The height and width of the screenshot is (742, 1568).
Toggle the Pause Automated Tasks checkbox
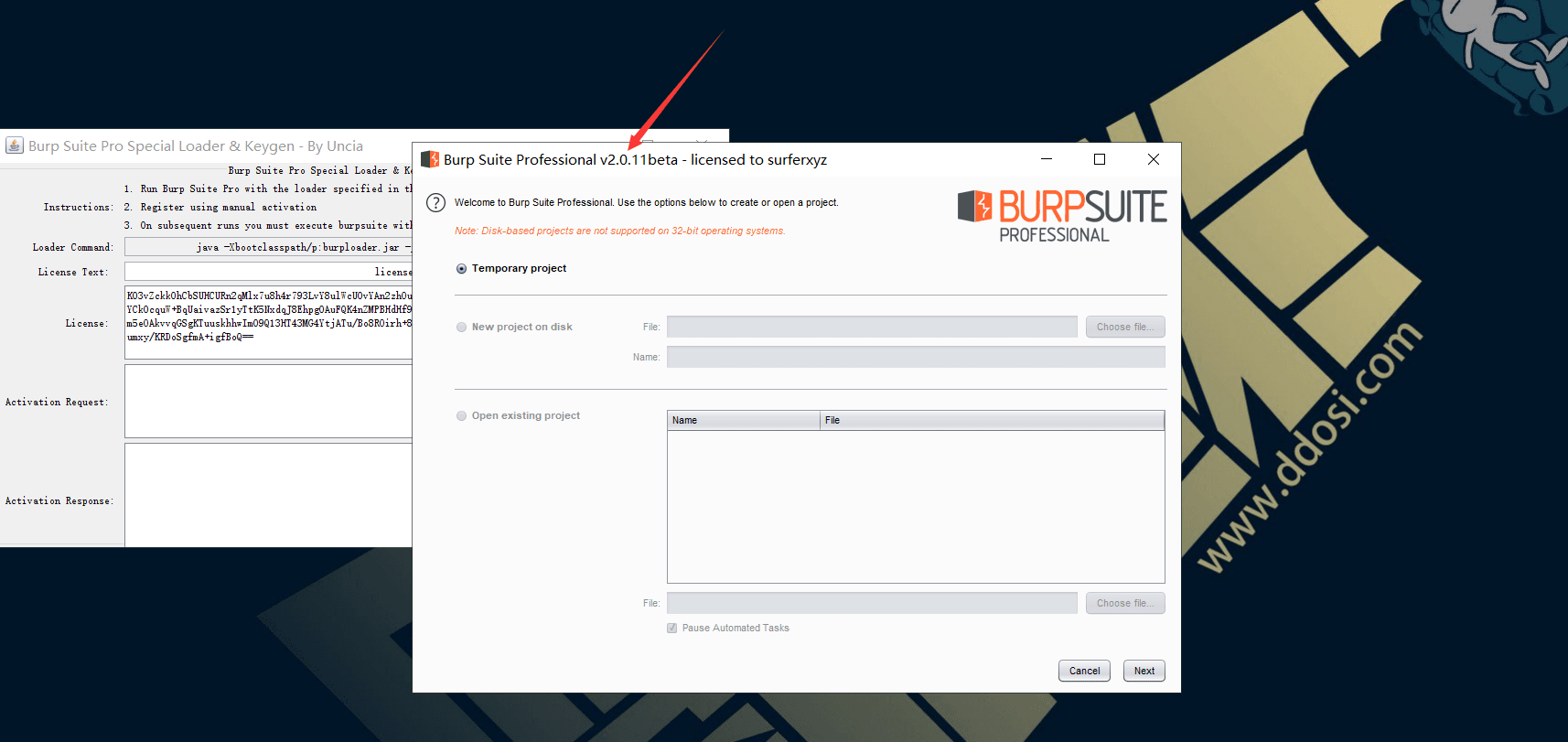tap(672, 628)
